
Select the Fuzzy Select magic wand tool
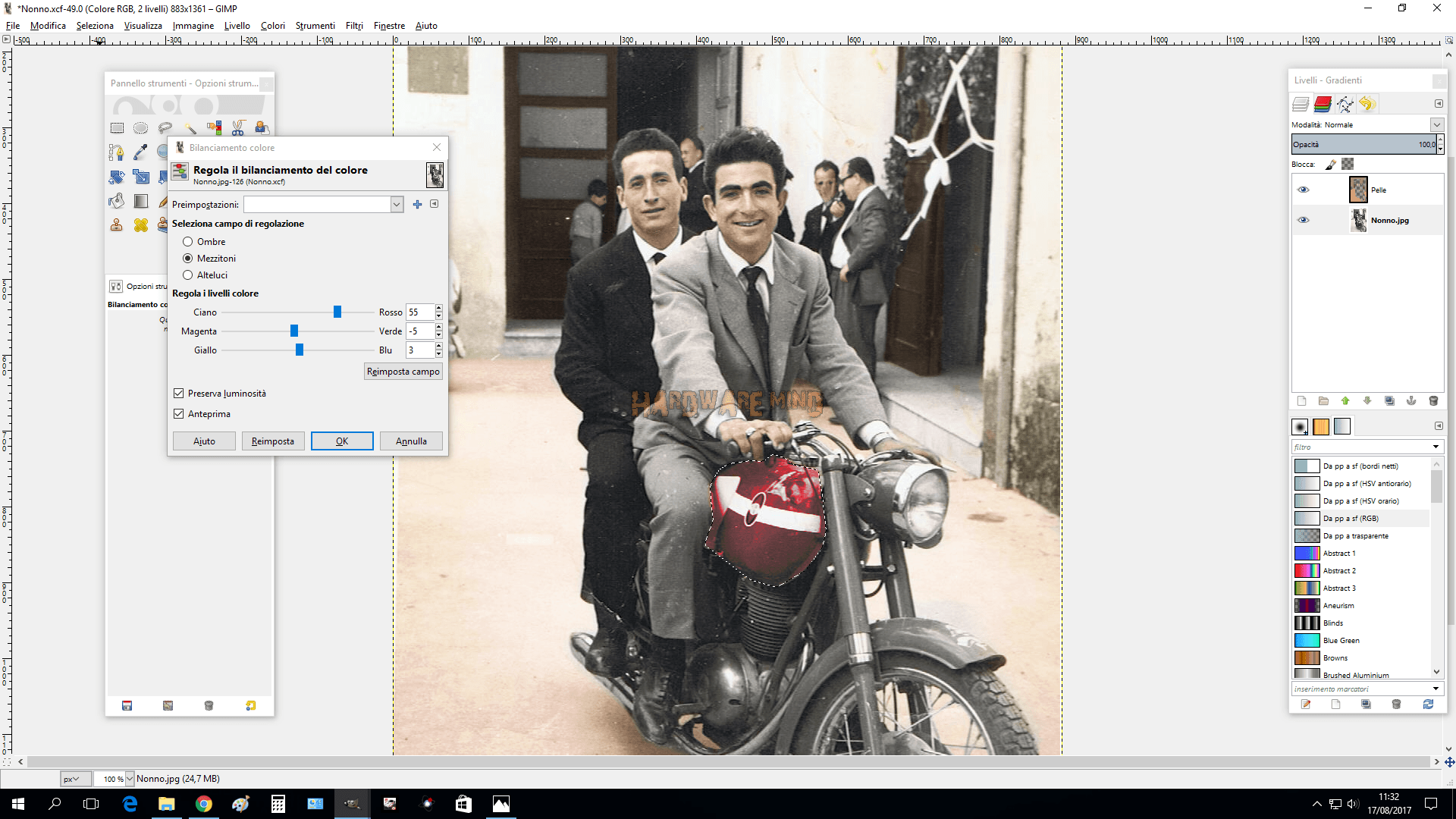click(x=190, y=128)
